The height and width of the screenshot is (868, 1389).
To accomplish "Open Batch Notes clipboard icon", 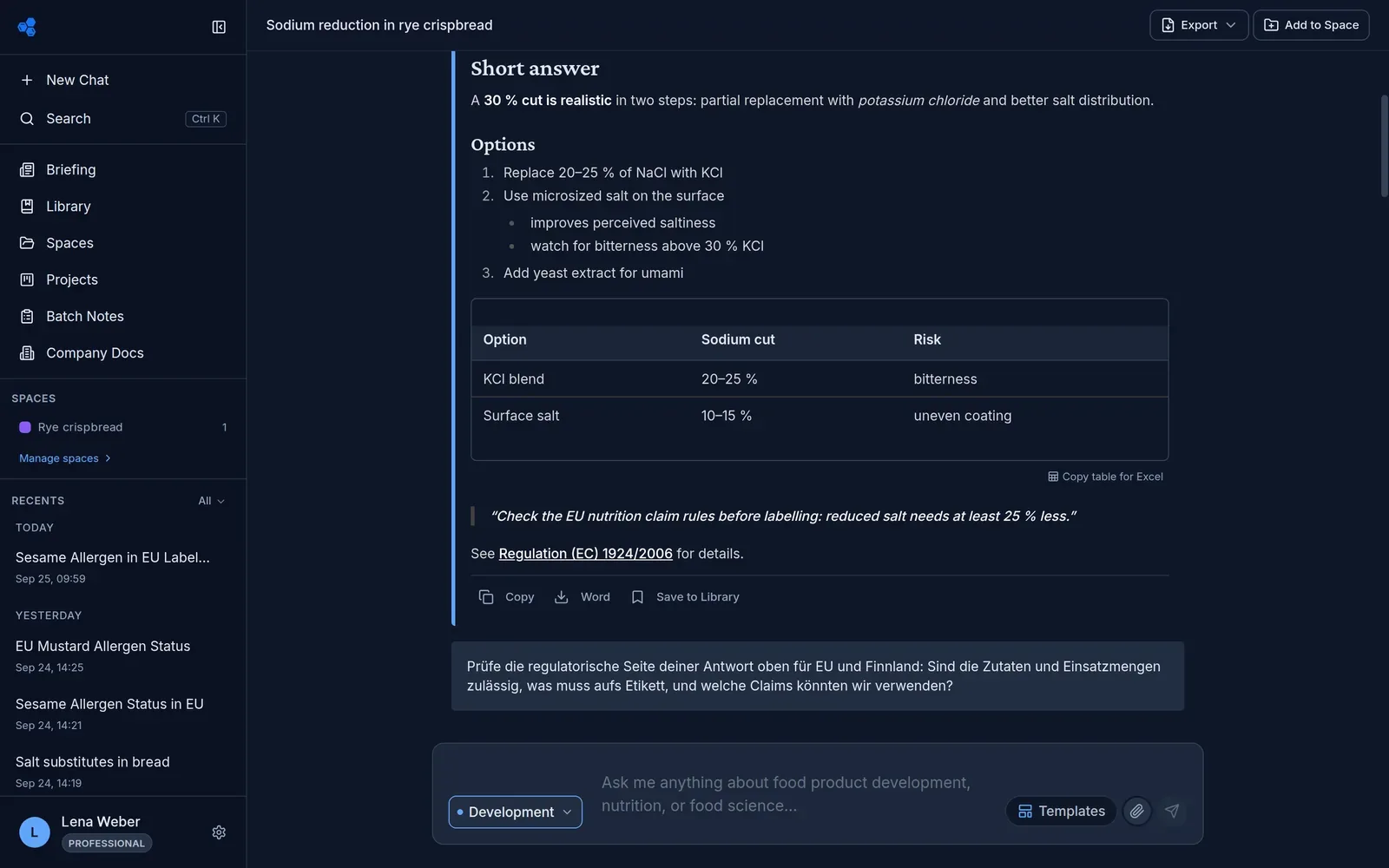I will [27, 317].
